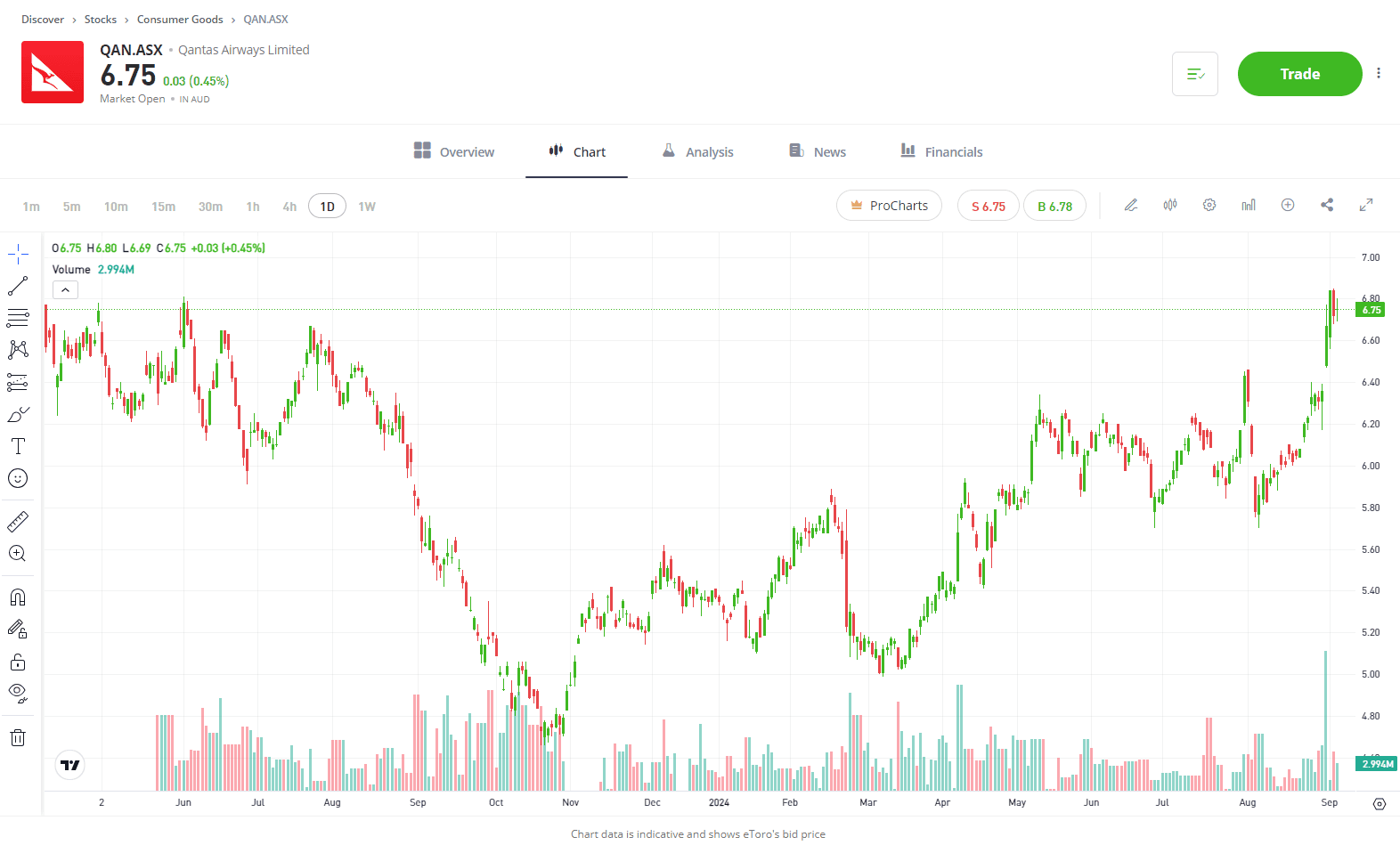Select the 1D timeframe
The image size is (1400, 845).
pyautogui.click(x=328, y=207)
